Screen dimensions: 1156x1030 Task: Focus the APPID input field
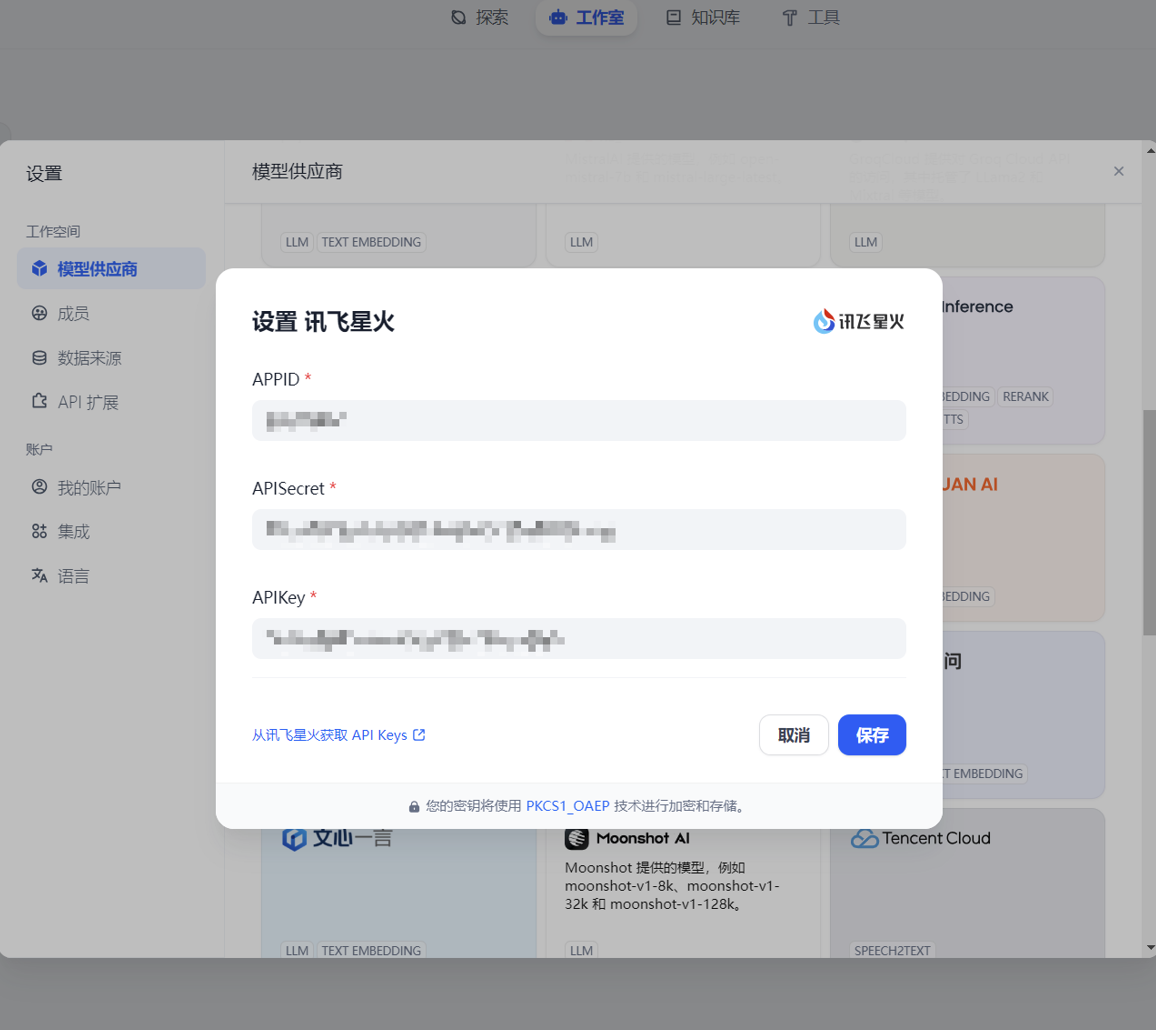pyautogui.click(x=579, y=420)
